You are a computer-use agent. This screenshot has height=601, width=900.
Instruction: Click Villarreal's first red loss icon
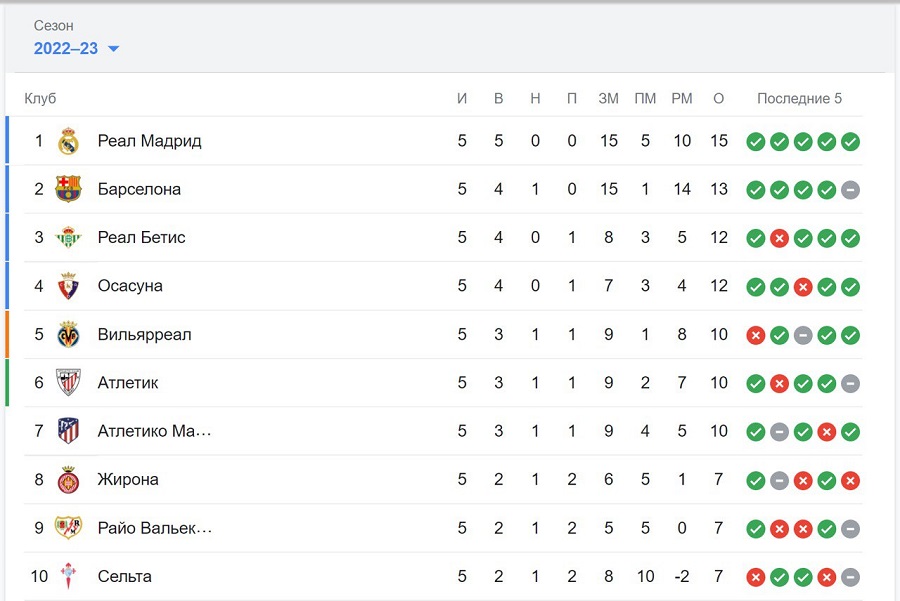[755, 335]
